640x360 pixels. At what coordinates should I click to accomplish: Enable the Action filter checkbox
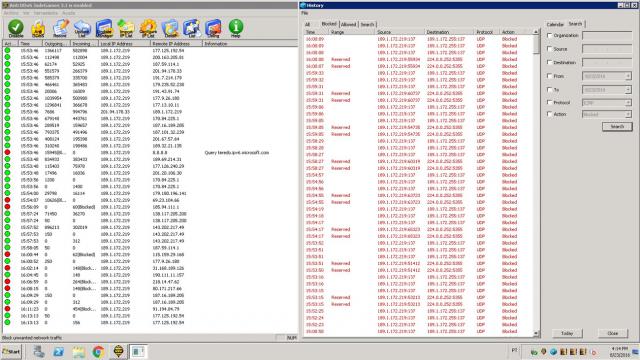[549, 114]
